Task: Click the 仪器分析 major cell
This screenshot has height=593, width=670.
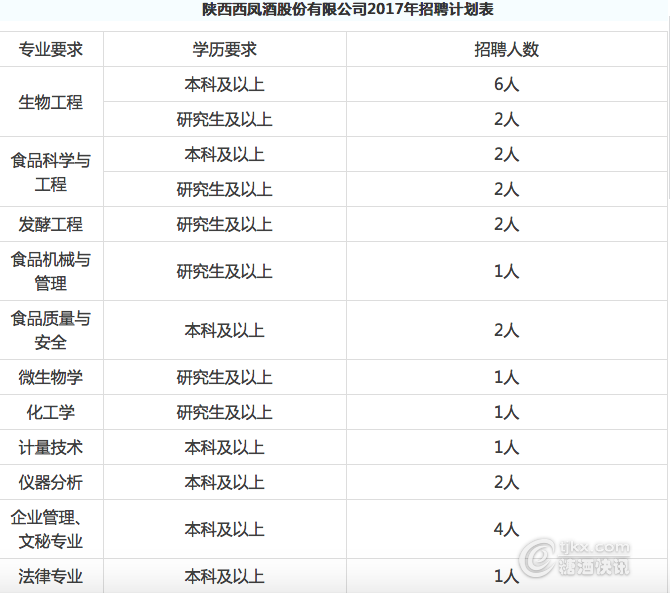Action: (x=50, y=482)
